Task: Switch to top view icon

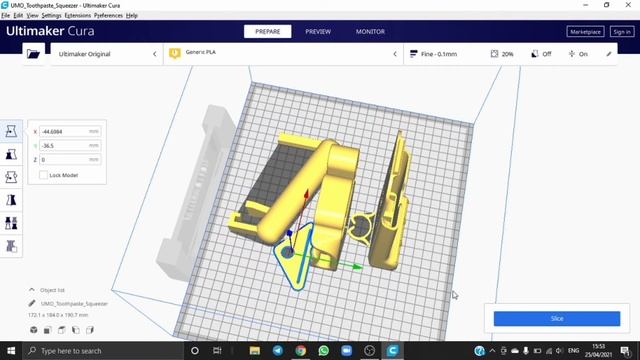Action: click(x=62, y=330)
